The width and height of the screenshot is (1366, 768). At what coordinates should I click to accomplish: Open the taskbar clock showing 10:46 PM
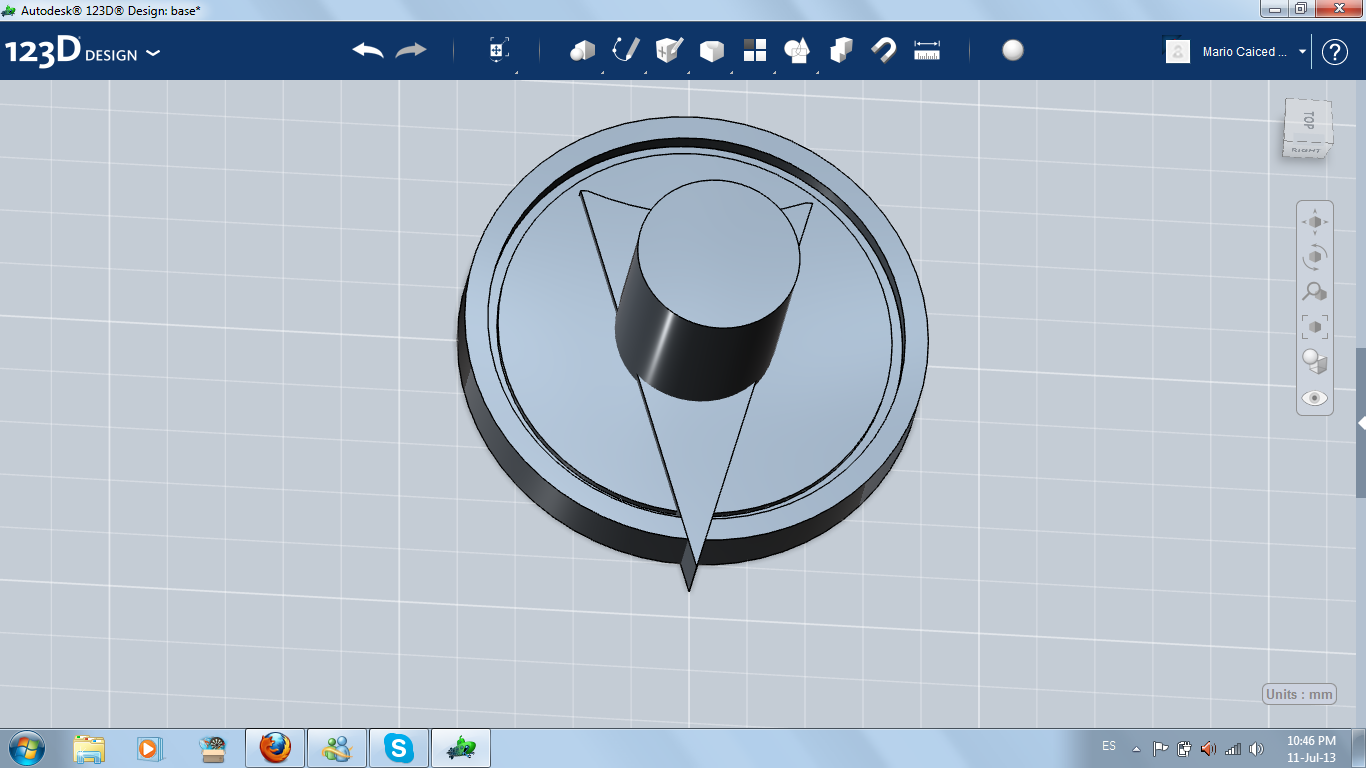point(1311,748)
